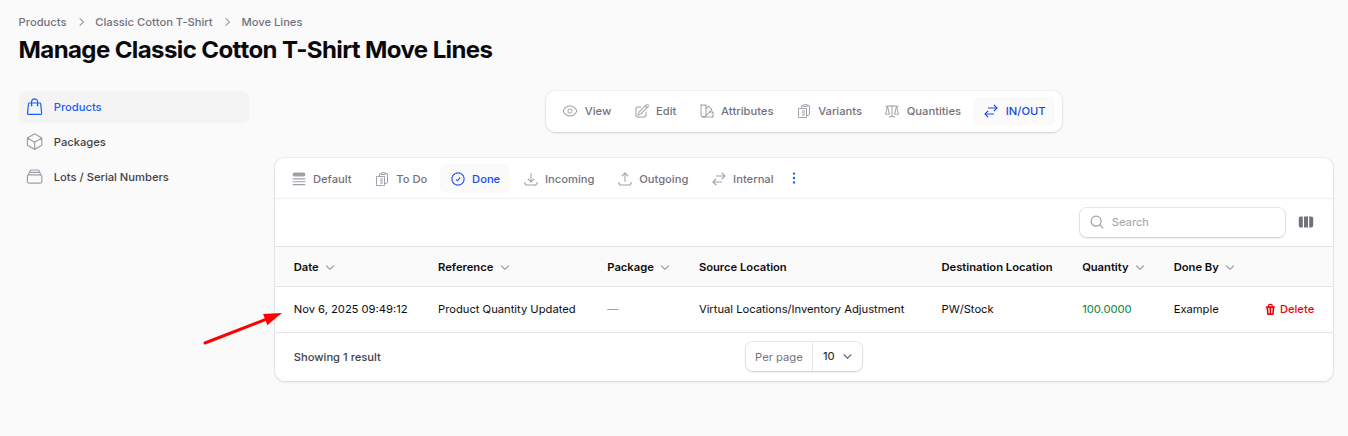This screenshot has height=436, width=1348.
Task: Open Lots / Serial Numbers section
Action: (110, 177)
